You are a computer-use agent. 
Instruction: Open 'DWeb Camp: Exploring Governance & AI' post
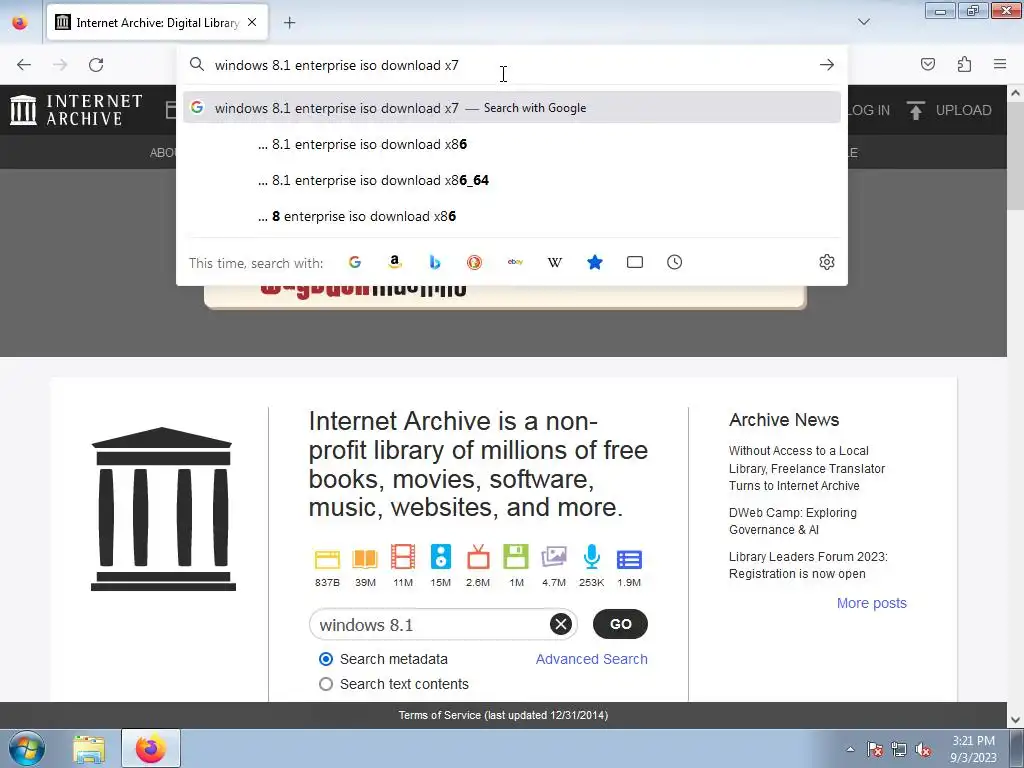(x=793, y=521)
